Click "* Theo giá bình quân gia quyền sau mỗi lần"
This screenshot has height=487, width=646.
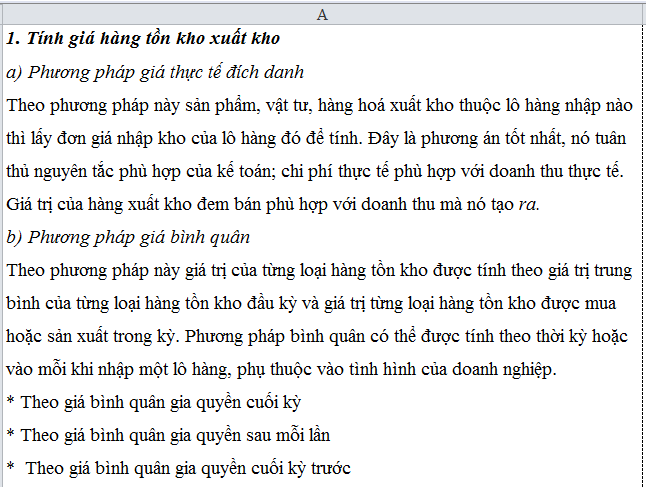169,435
